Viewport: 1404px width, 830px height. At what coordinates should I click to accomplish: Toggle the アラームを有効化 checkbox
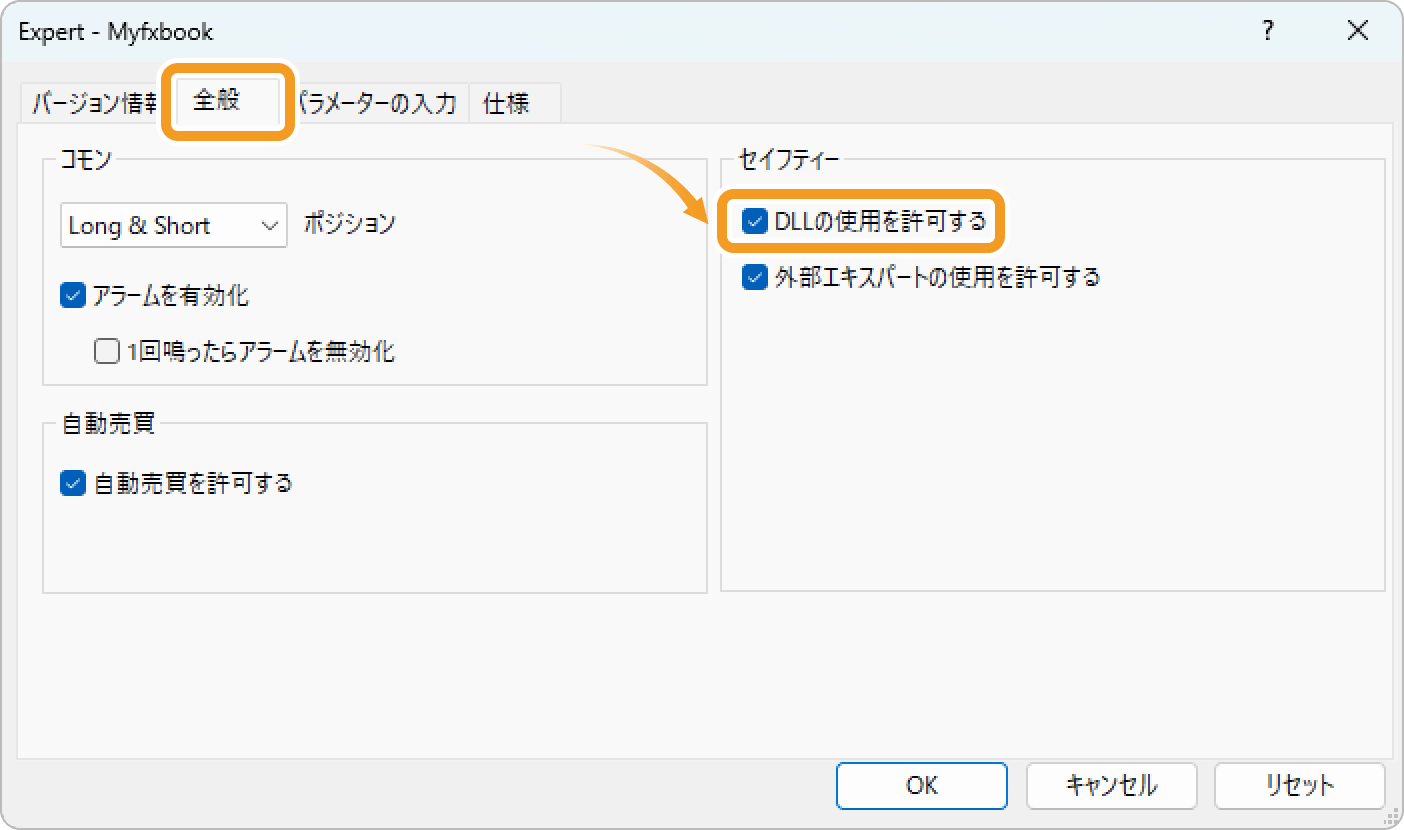click(74, 296)
